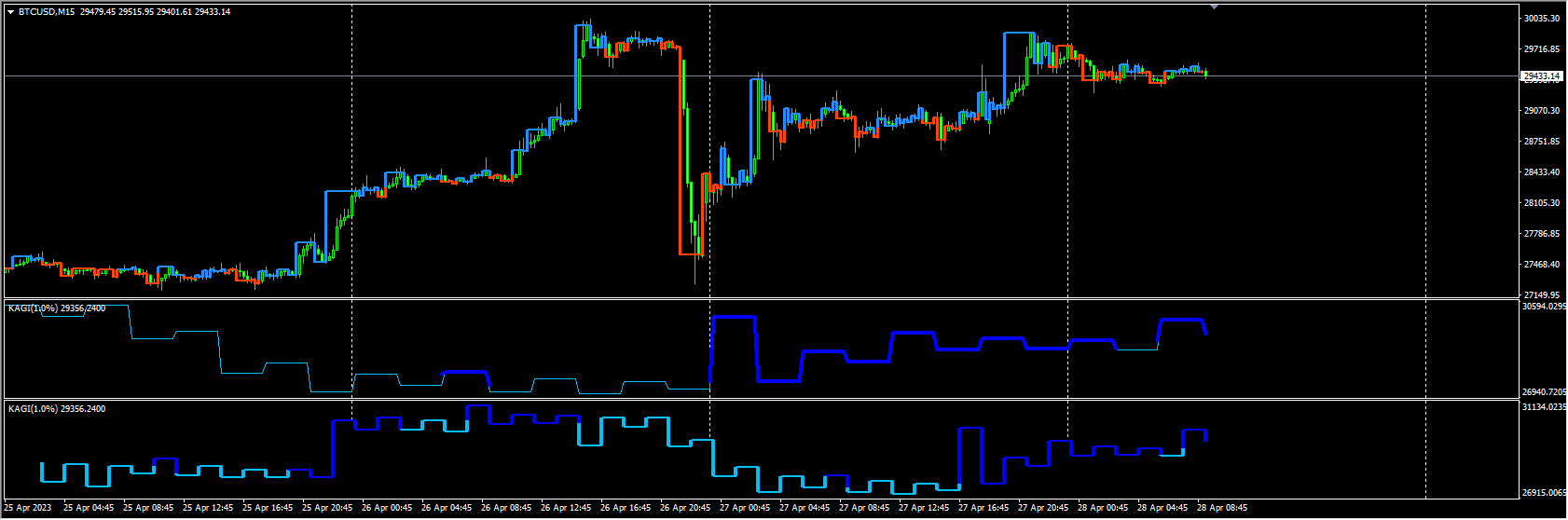Click the 27 Apr 04:45 time label
Viewport: 1568px width, 520px height.
coord(805,509)
